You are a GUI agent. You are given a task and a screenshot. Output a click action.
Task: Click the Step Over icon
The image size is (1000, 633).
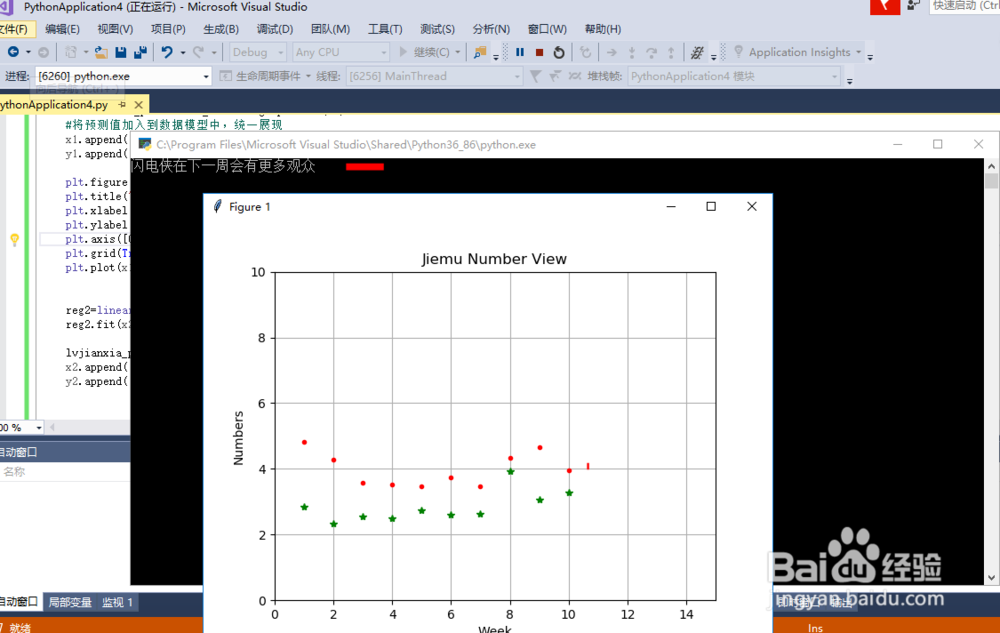pos(651,52)
